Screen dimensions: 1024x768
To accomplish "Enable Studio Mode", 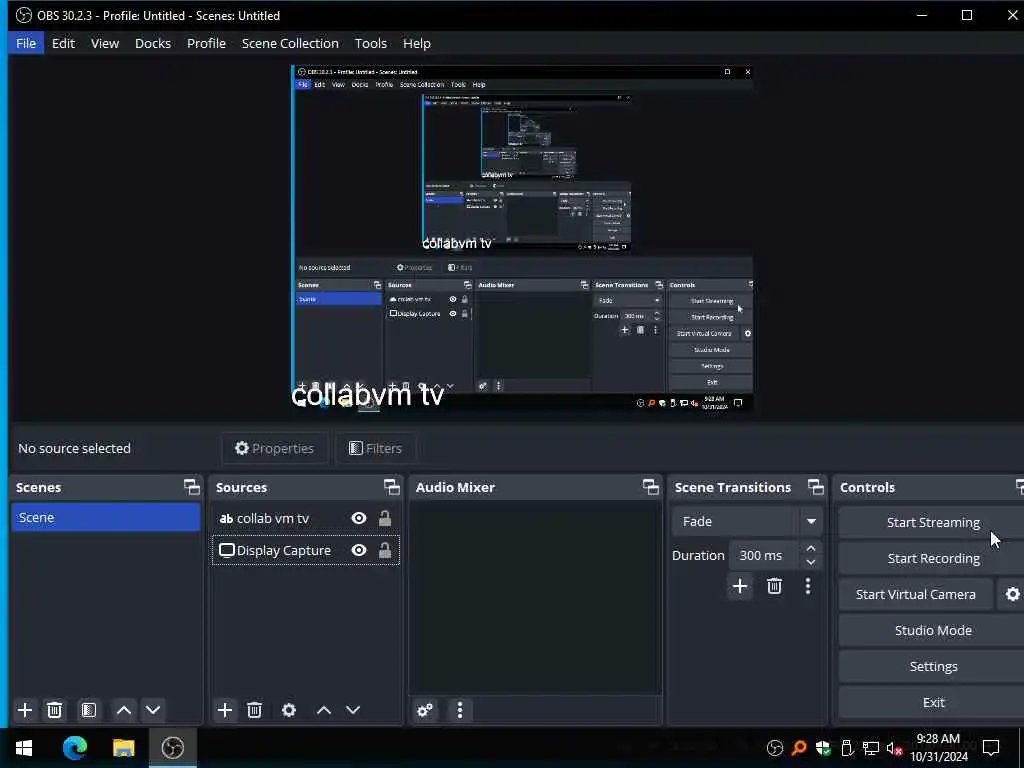I will click(x=933, y=630).
